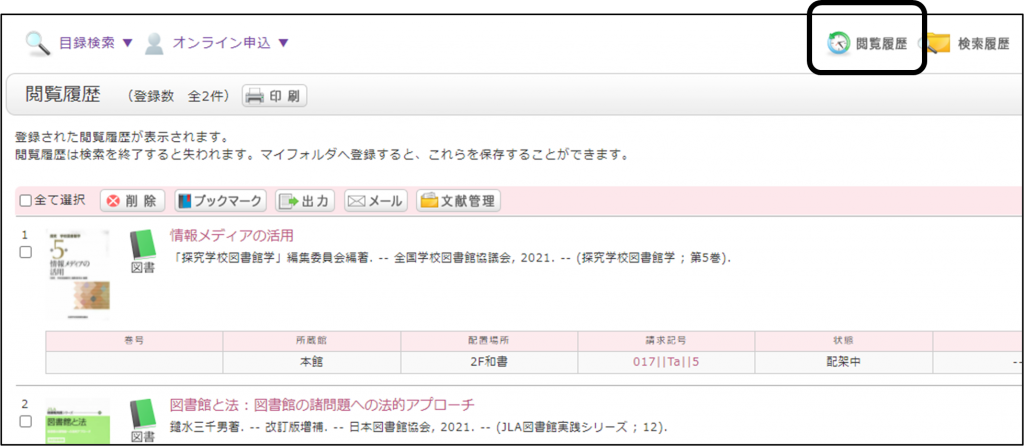
Task: Open the title link 図書館と法：図書館の諸問題への法的アプローチ
Action: click(x=322, y=405)
